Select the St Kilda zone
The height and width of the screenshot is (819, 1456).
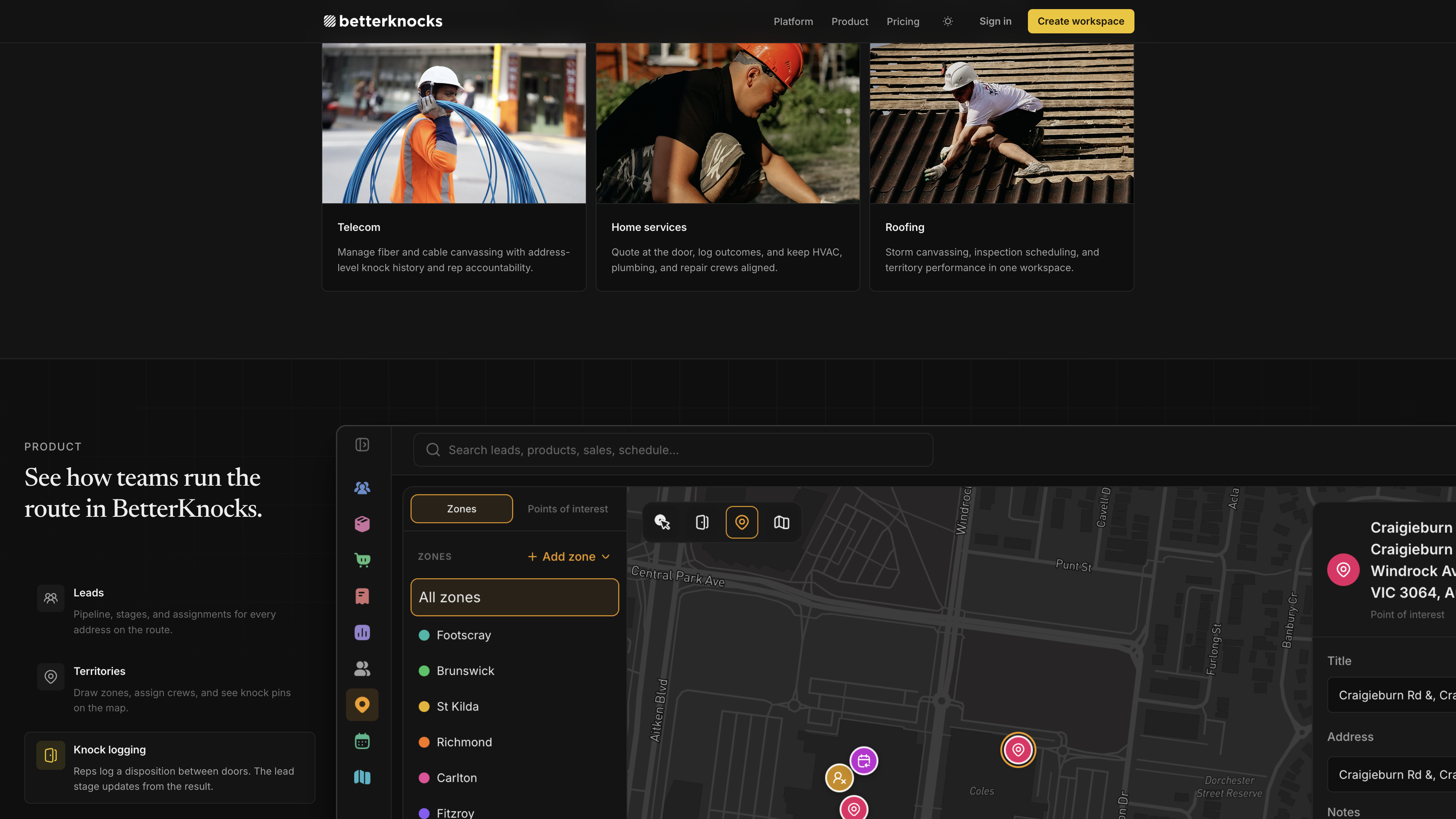point(515,706)
